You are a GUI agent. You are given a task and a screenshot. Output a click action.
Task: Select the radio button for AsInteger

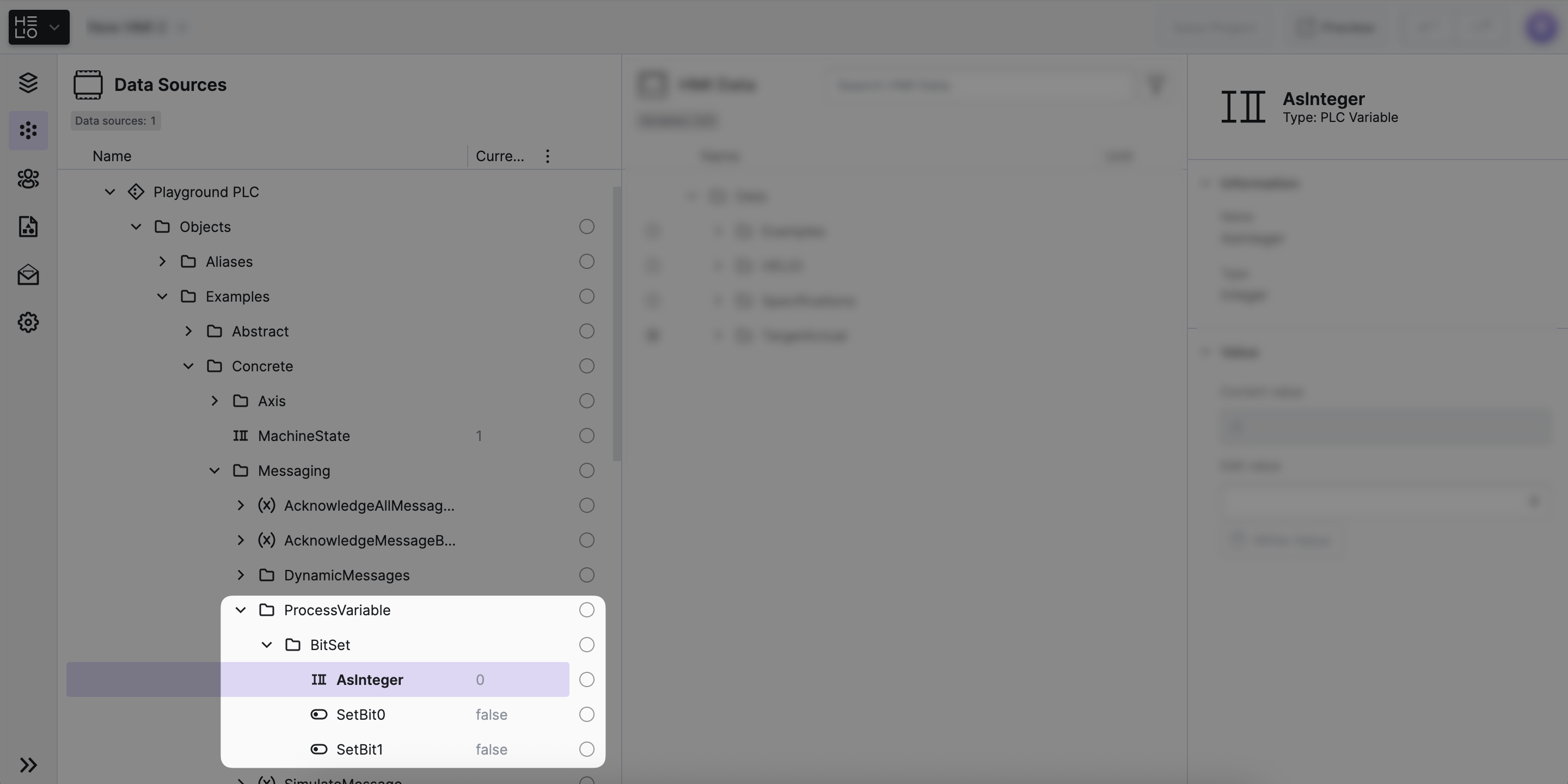click(586, 679)
